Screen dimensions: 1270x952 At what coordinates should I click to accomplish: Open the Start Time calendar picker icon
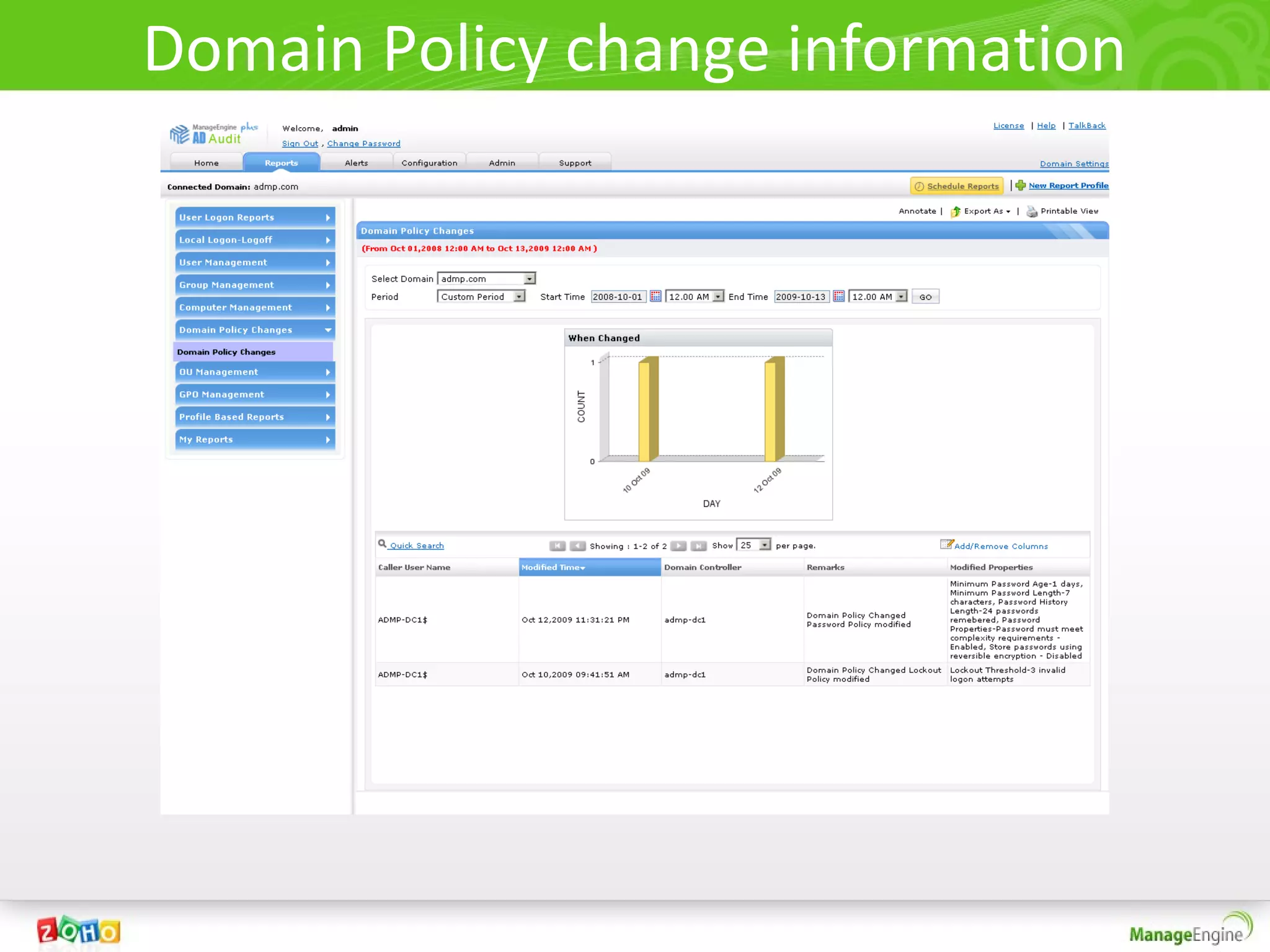pos(655,296)
